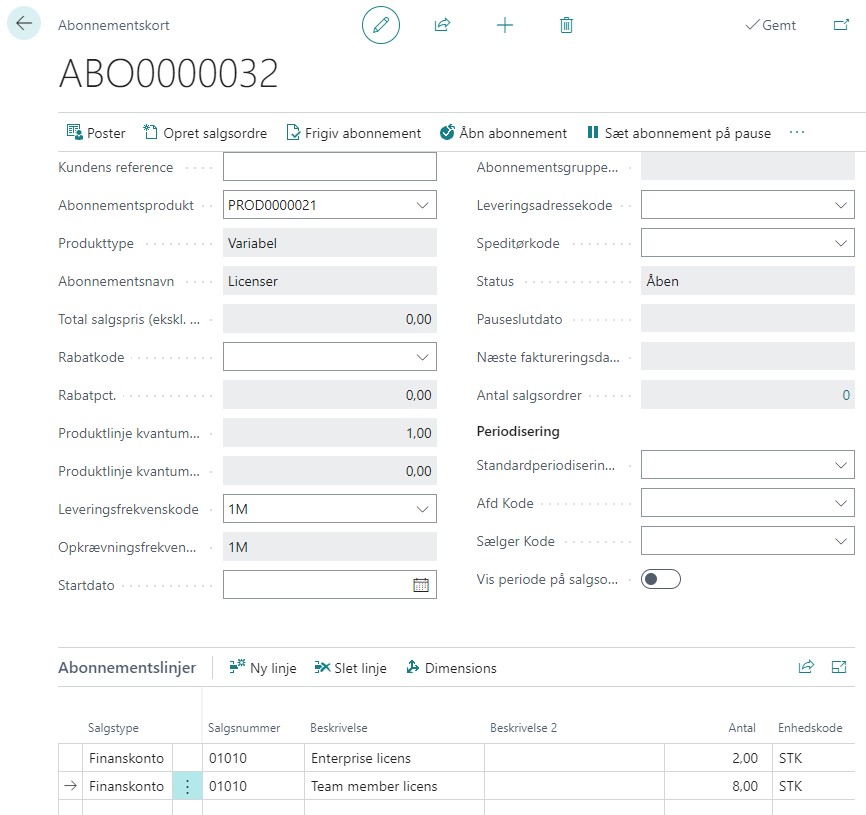This screenshot has width=866, height=815.
Task: Click the share icon in header
Action: coord(442,25)
